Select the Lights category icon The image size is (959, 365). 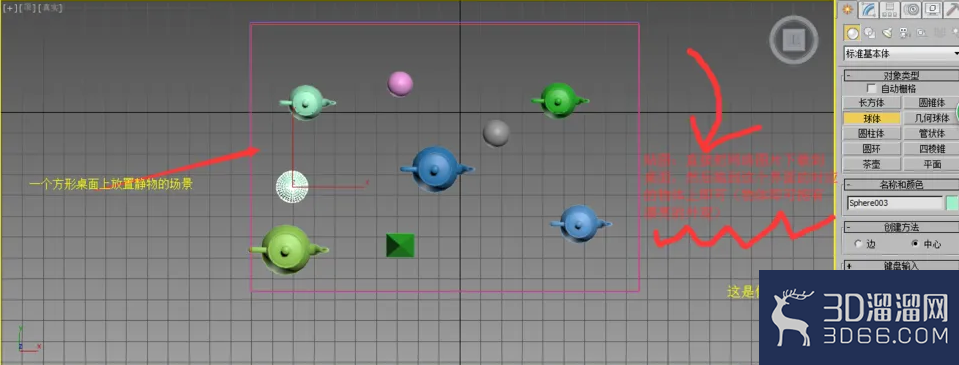[887, 32]
